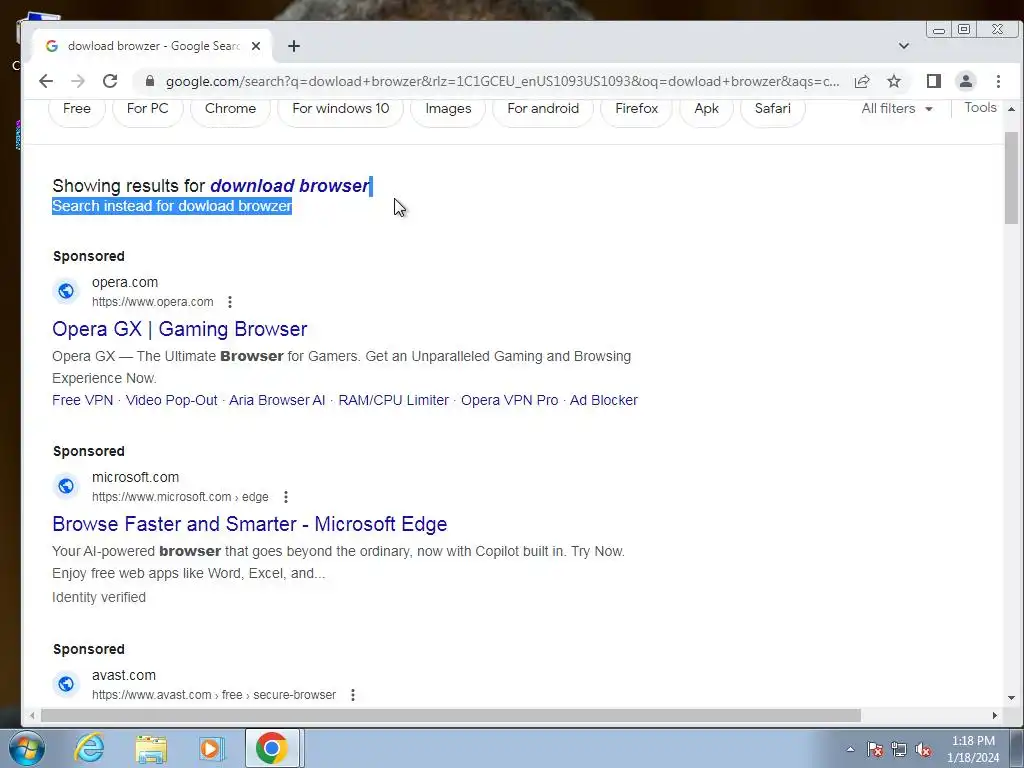
Task: Open the Tools button
Action: (x=980, y=108)
